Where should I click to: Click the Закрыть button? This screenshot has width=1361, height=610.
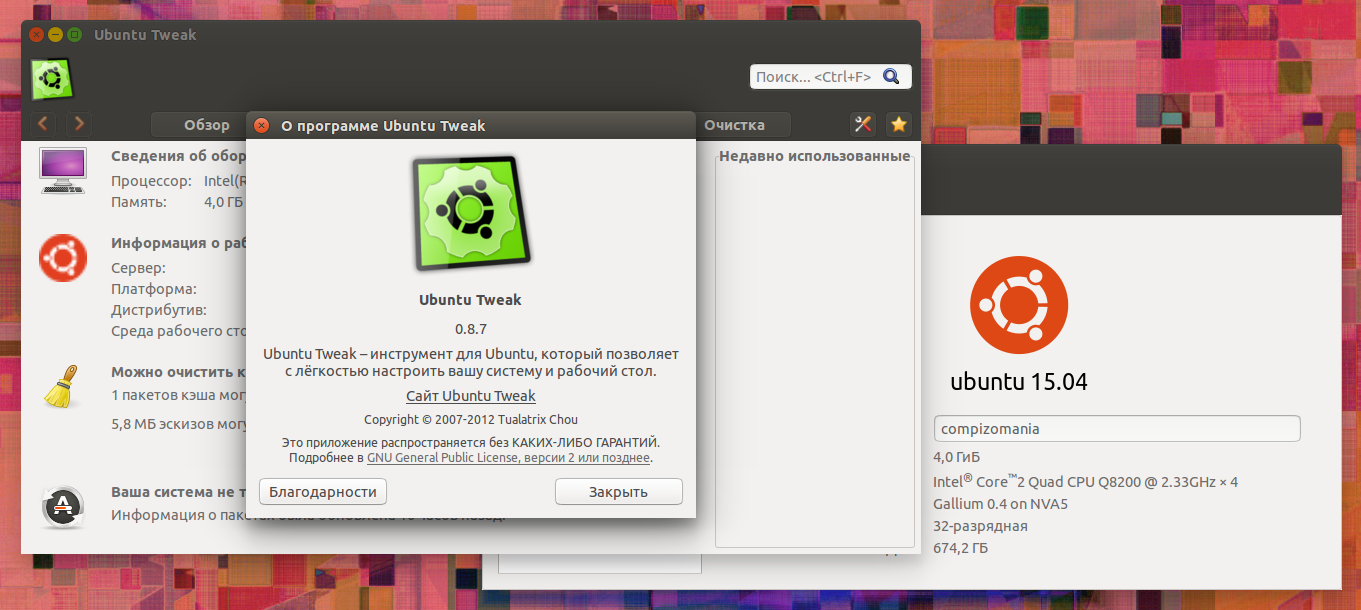[618, 491]
